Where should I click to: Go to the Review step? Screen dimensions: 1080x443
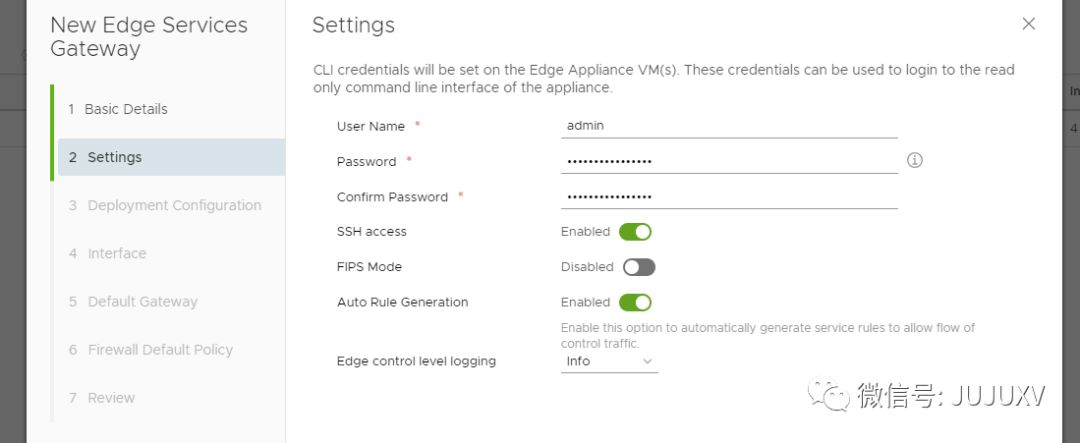pos(111,397)
